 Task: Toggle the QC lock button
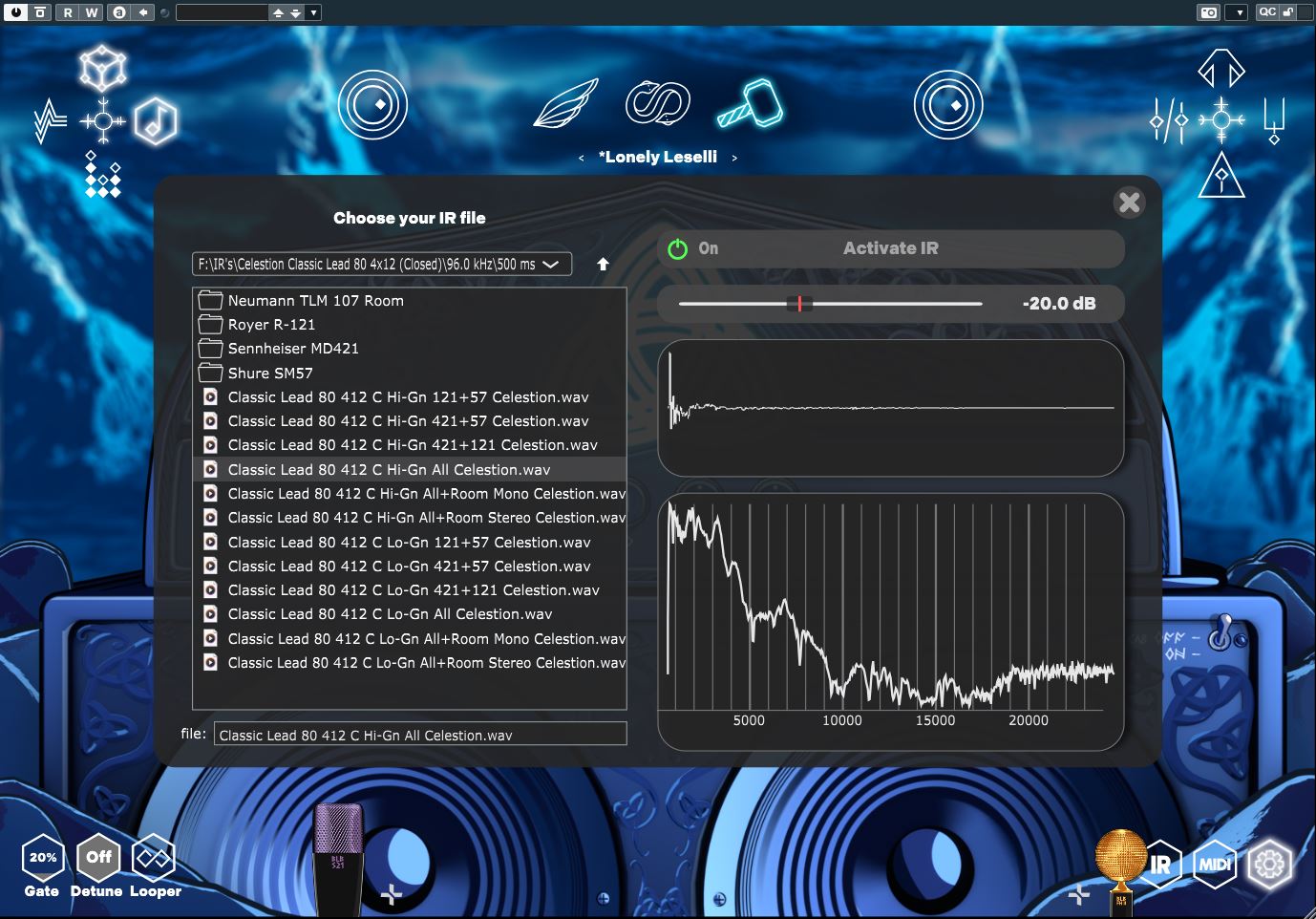point(1288,12)
